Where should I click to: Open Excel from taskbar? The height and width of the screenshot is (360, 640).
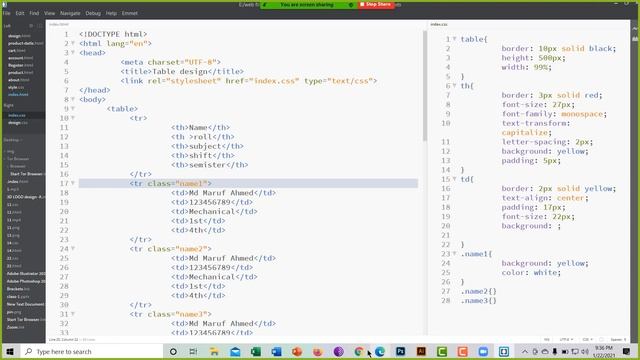click(x=256, y=351)
